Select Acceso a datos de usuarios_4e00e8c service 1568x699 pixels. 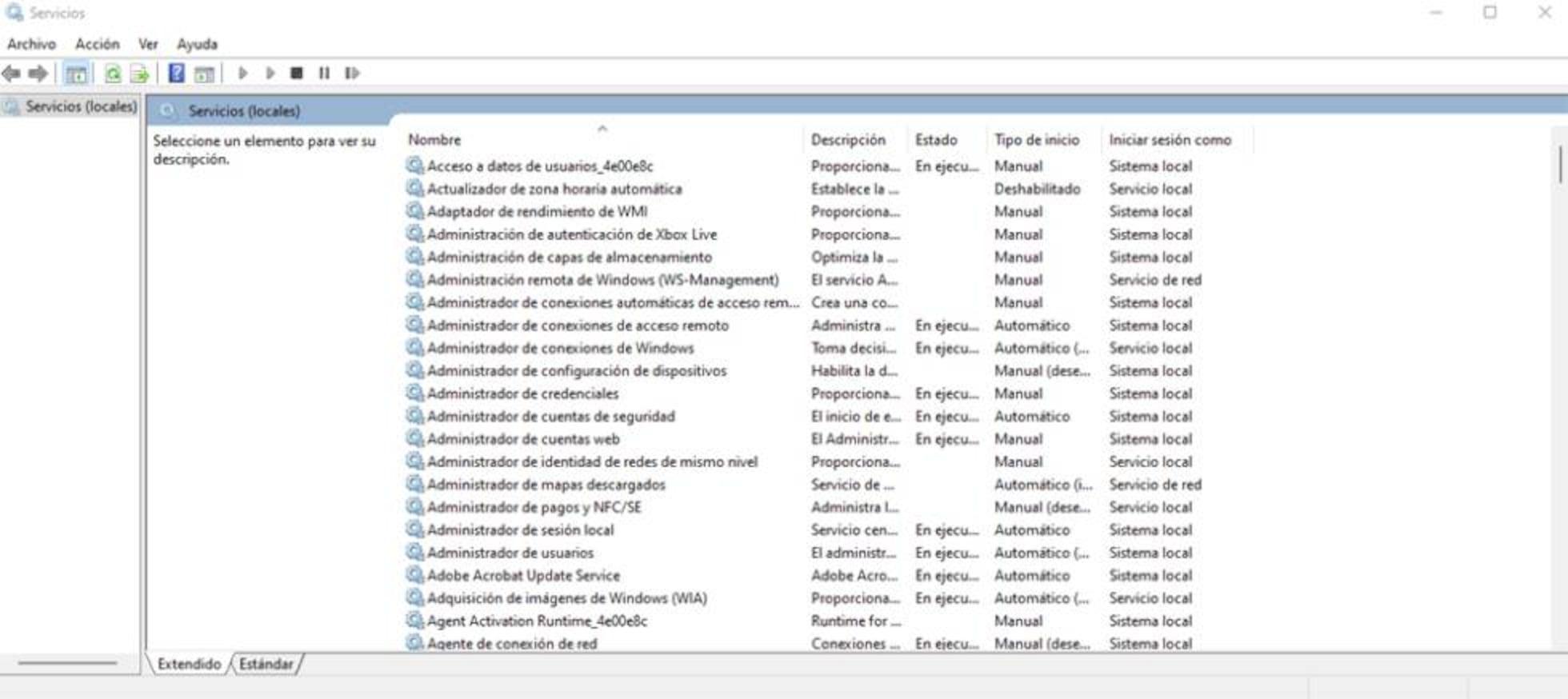(539, 166)
